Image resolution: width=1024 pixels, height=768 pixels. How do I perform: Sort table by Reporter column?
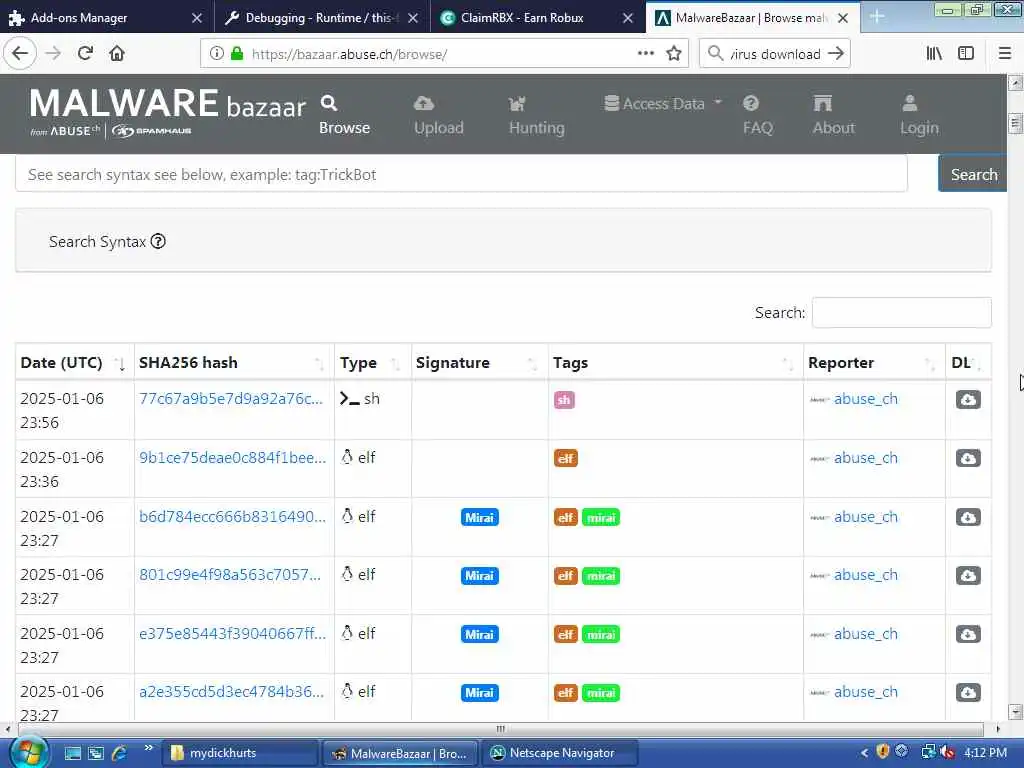coord(874,362)
